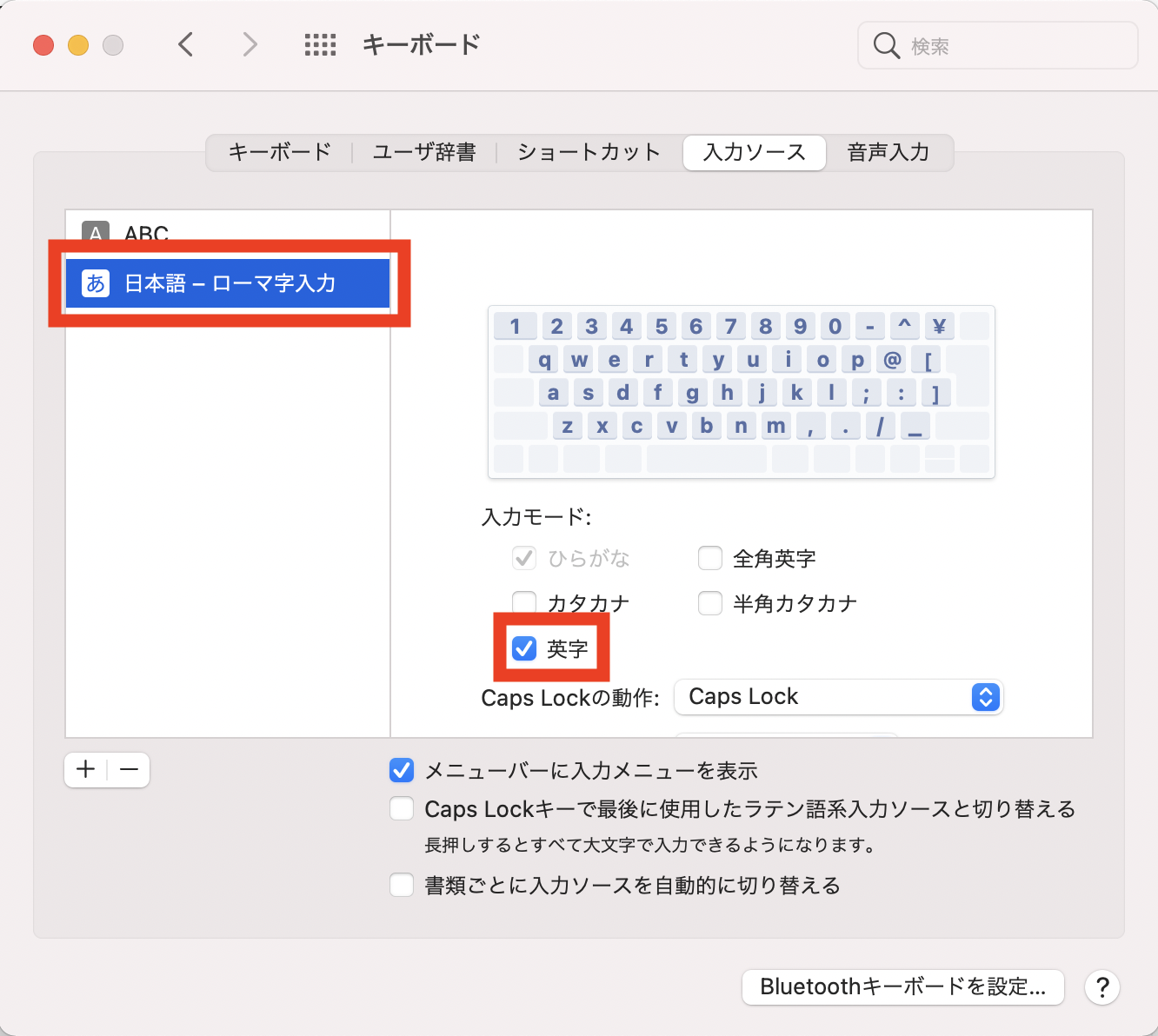Click the A icon next to ABC

[x=94, y=233]
